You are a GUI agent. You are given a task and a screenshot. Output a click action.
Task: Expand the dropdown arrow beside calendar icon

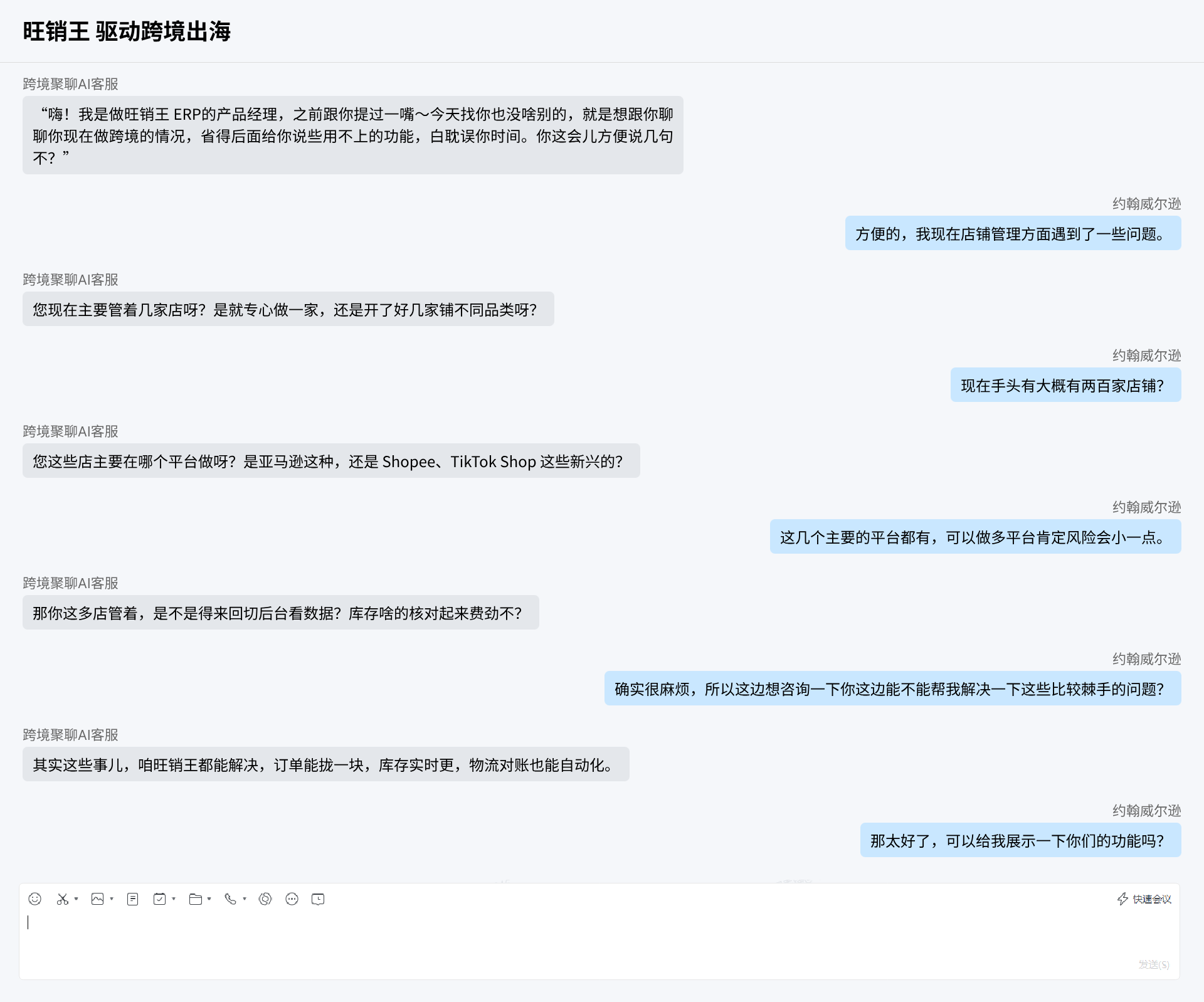coord(174,899)
